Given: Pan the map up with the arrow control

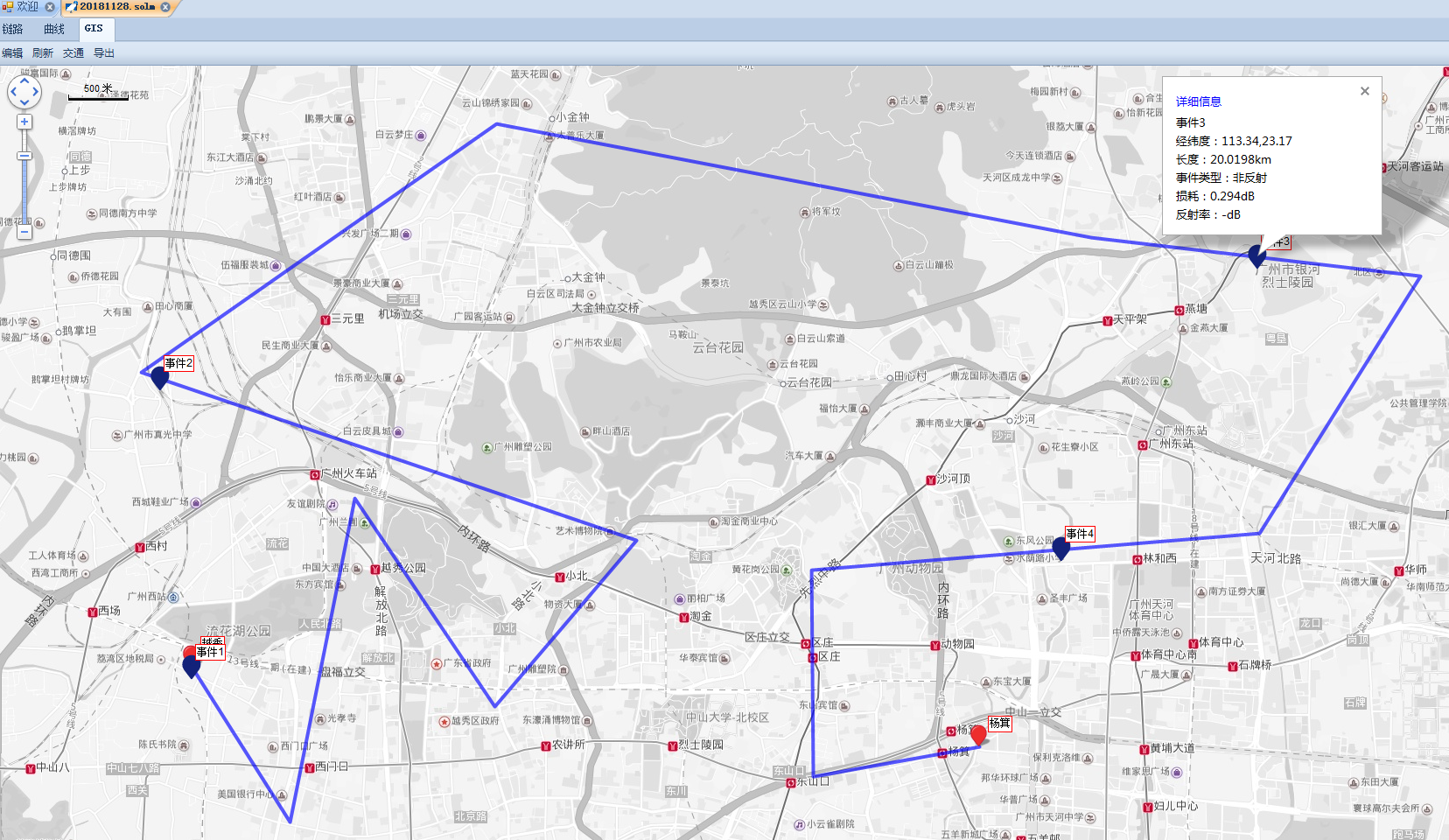Looking at the screenshot, I should pyautogui.click(x=24, y=80).
